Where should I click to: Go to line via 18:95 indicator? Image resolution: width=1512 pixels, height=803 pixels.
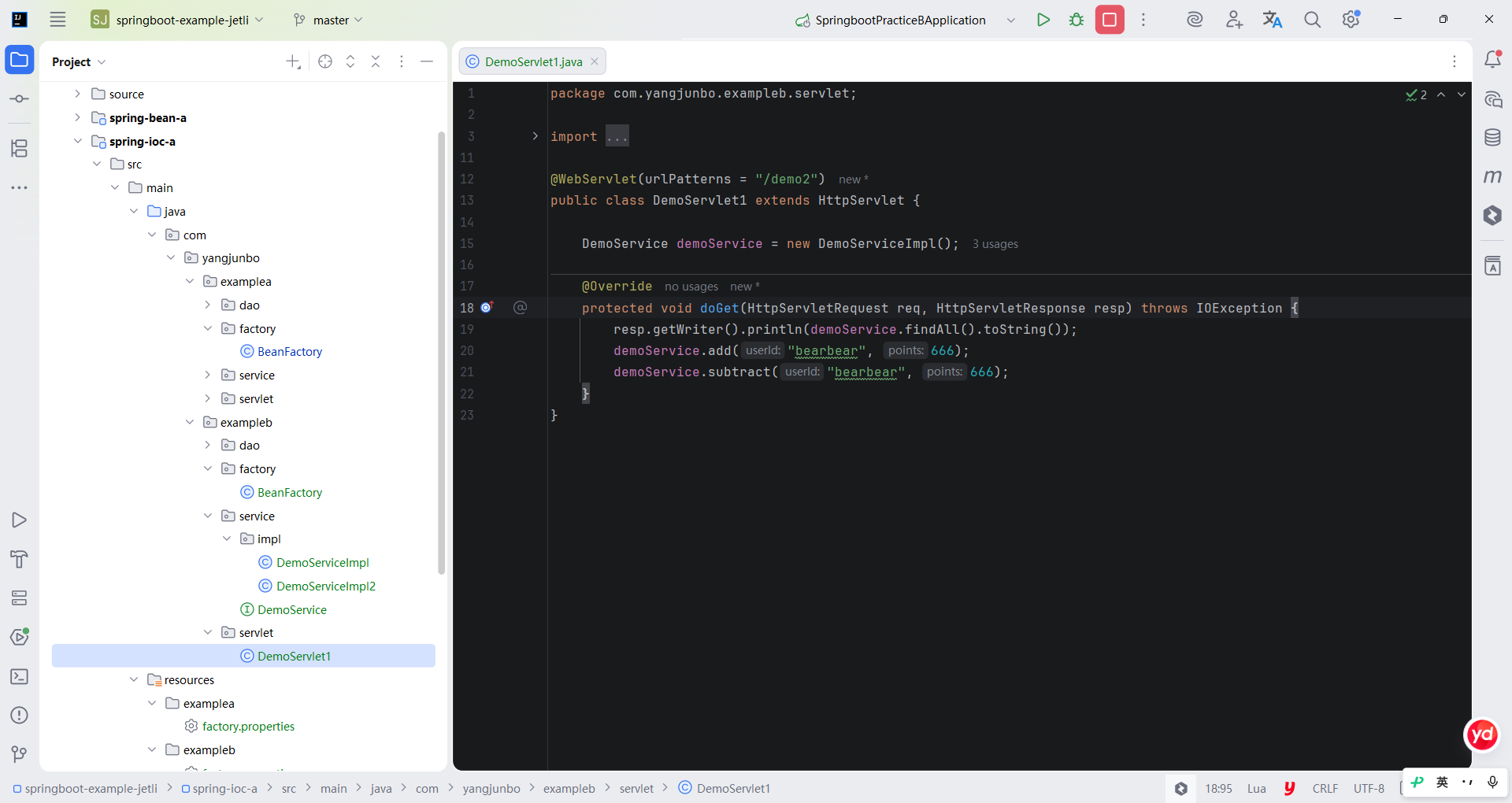coord(1218,788)
